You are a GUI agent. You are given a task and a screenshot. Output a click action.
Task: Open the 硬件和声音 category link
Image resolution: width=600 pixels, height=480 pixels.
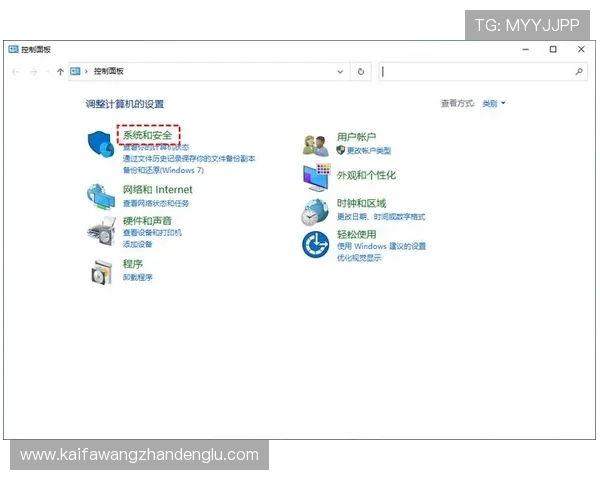(x=147, y=220)
